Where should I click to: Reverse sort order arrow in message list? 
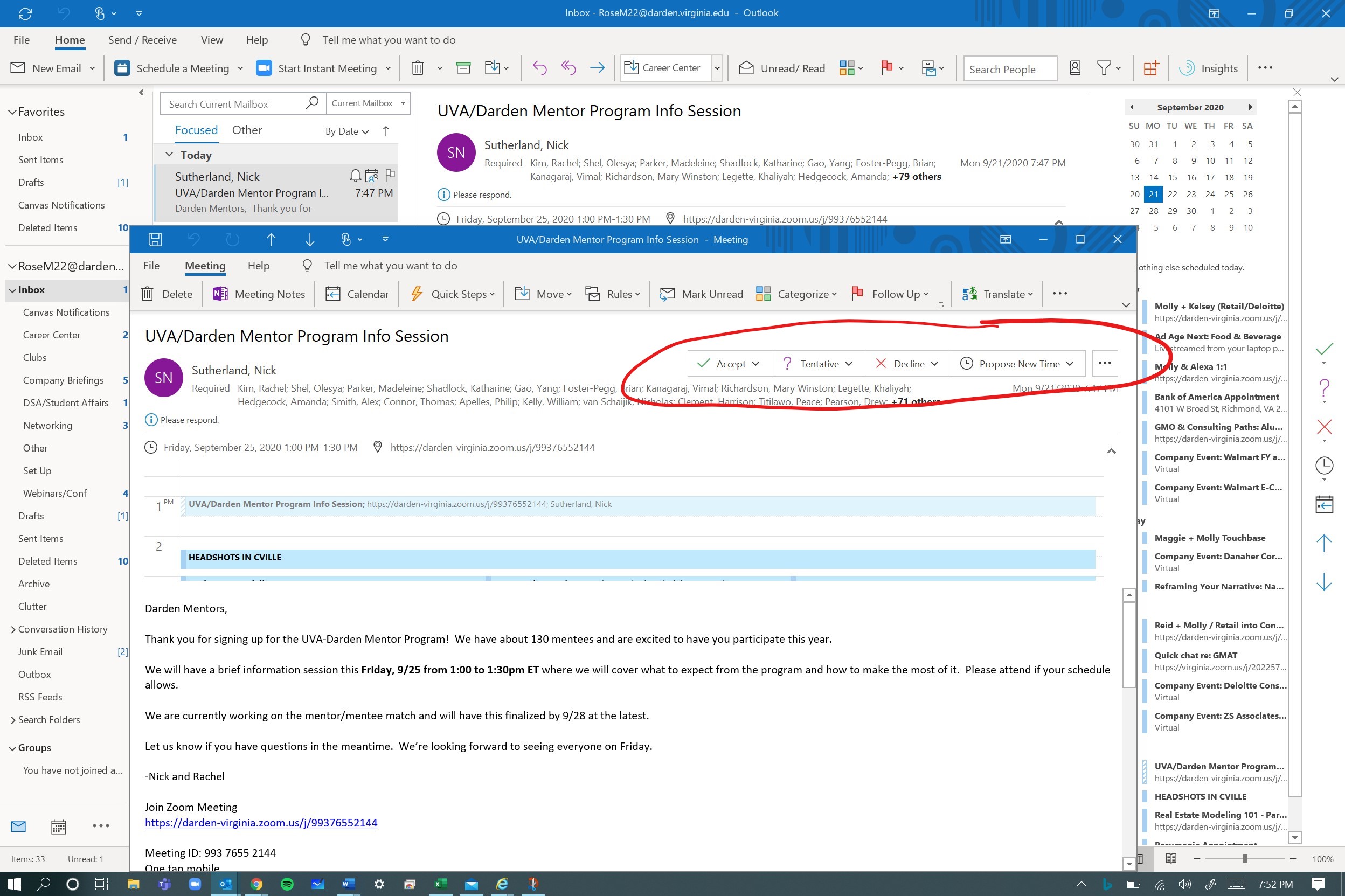coord(386,131)
